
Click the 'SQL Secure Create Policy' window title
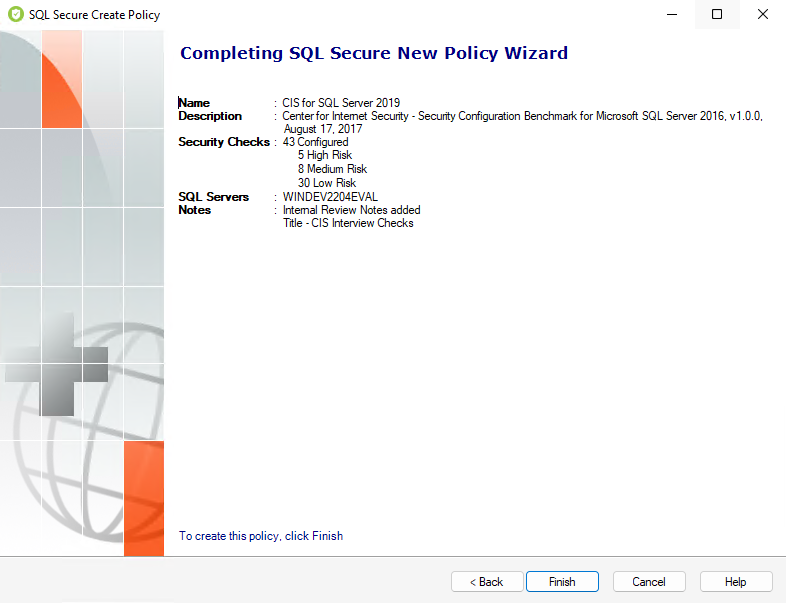(94, 15)
